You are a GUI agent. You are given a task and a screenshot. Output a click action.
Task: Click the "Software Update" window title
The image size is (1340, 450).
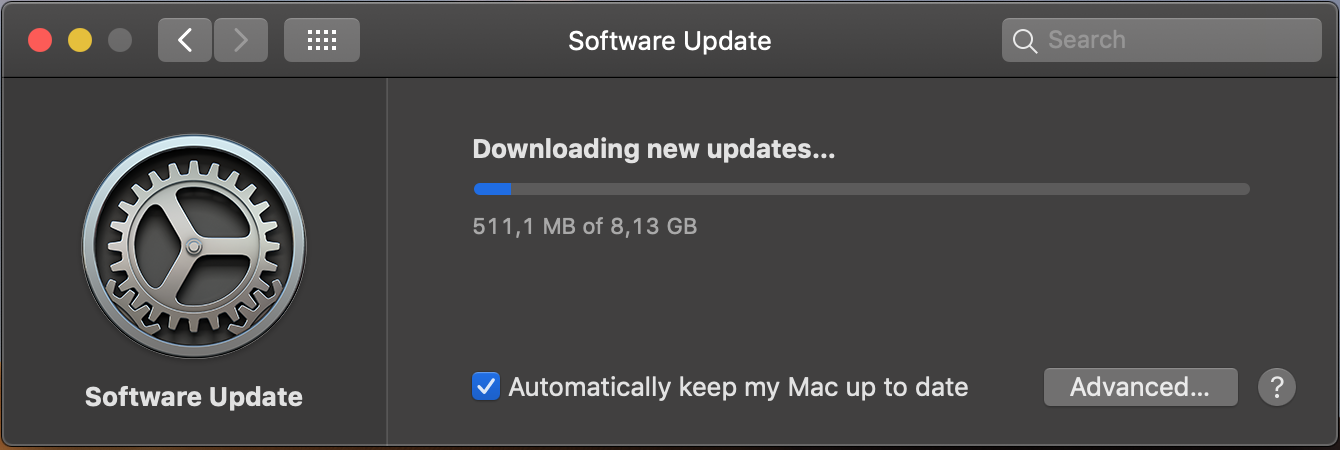[x=669, y=41]
